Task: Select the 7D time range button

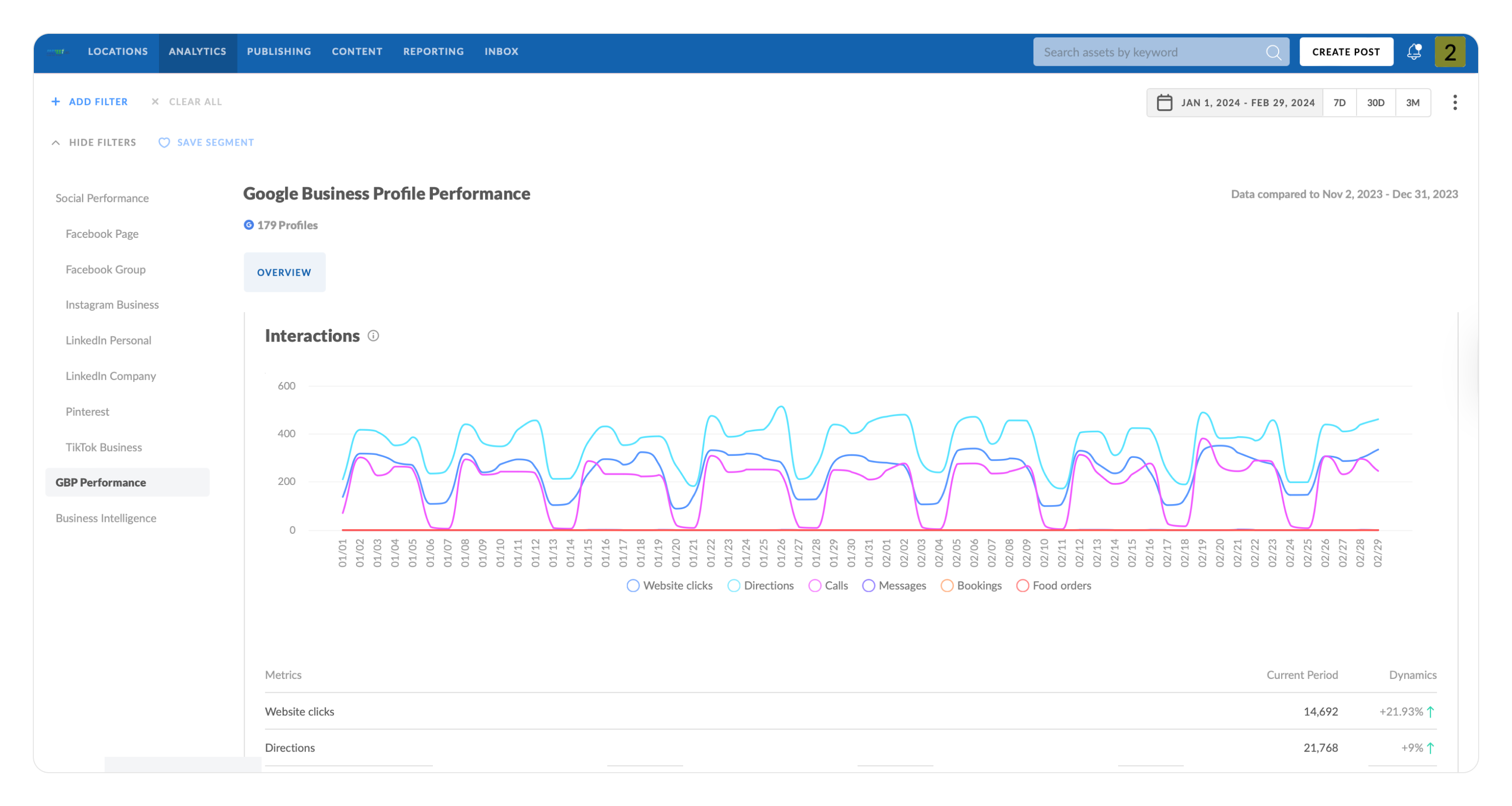Action: 1340,102
